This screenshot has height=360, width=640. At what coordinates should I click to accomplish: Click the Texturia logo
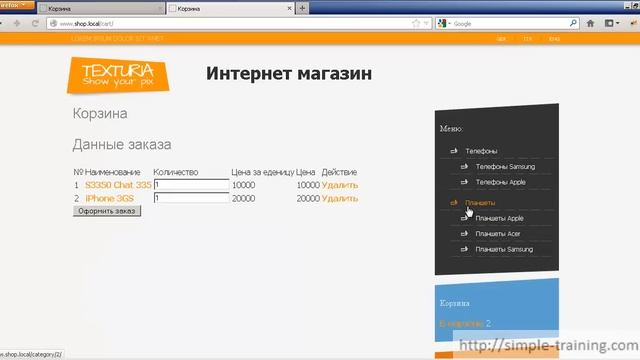click(x=118, y=76)
